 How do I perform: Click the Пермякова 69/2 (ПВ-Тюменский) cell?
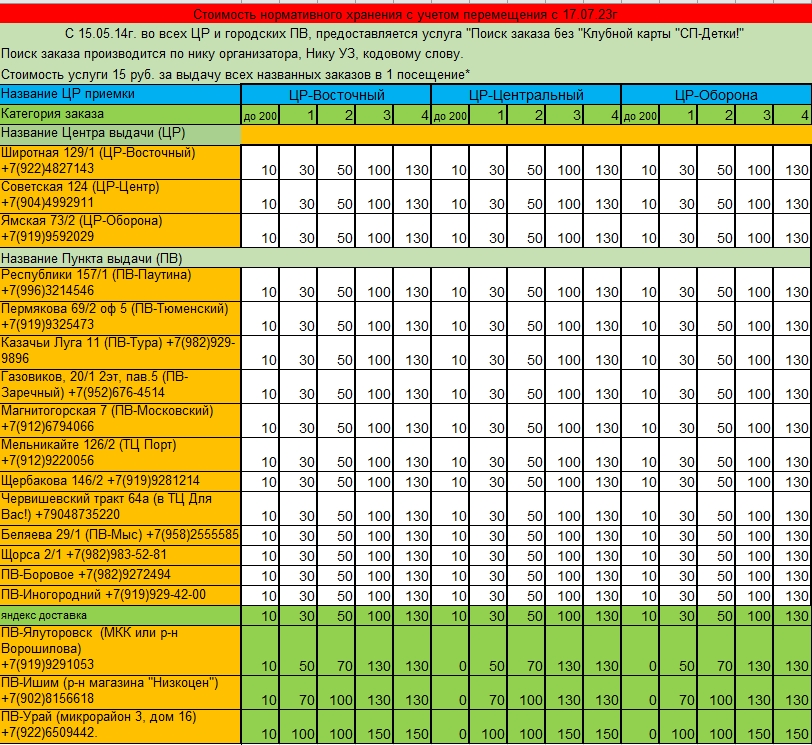(x=120, y=317)
